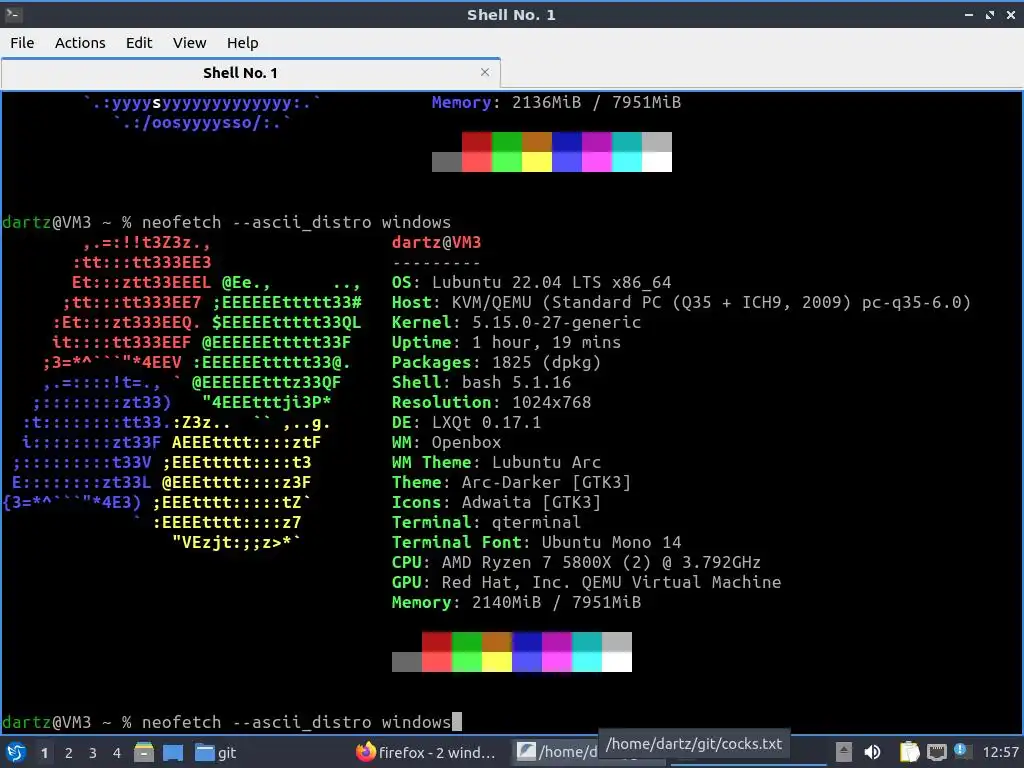Open the View menu

point(189,43)
